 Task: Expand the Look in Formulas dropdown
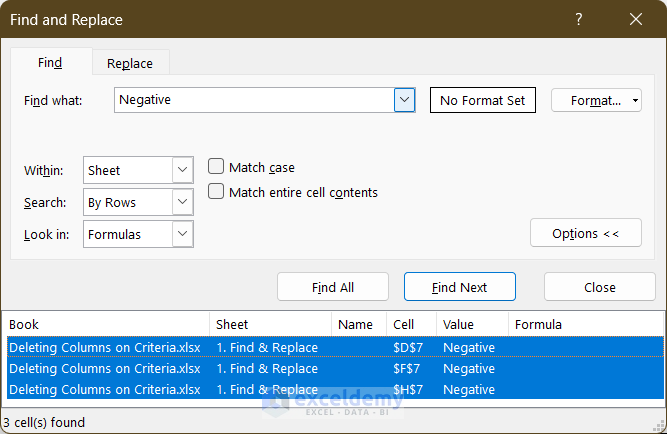click(182, 234)
